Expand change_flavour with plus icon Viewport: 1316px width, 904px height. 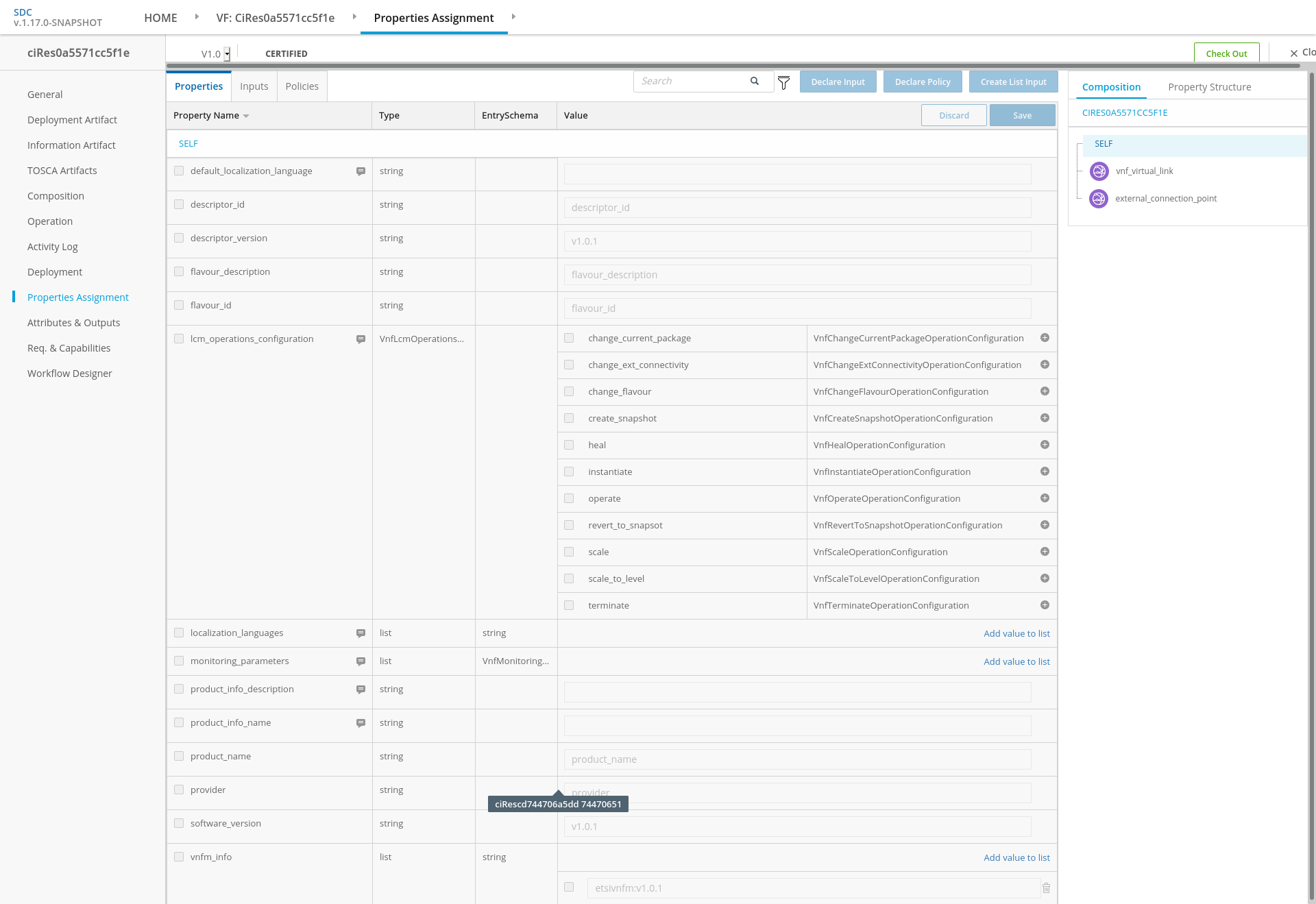pos(1045,391)
